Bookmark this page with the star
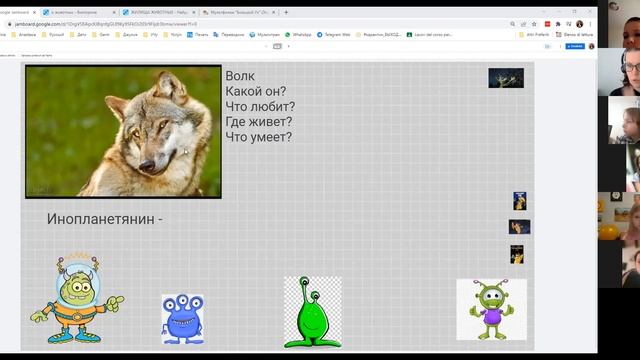 pos(534,24)
